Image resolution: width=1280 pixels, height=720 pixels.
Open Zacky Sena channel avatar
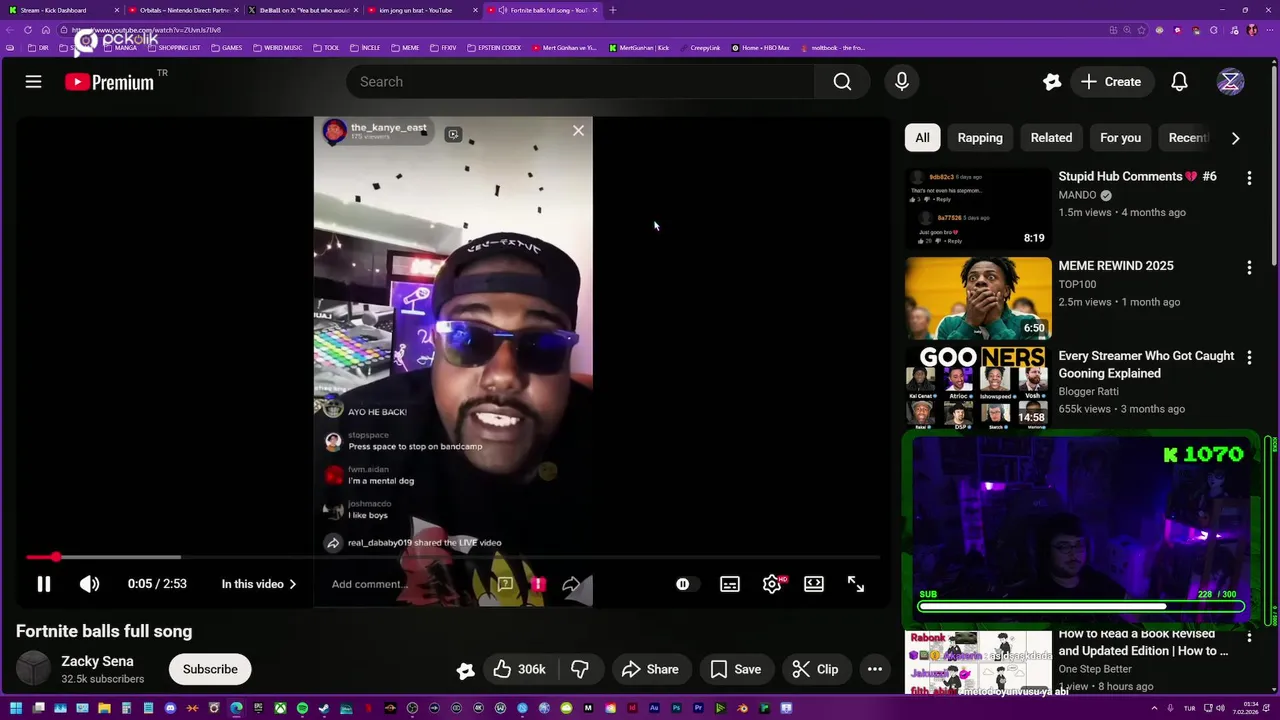33,669
